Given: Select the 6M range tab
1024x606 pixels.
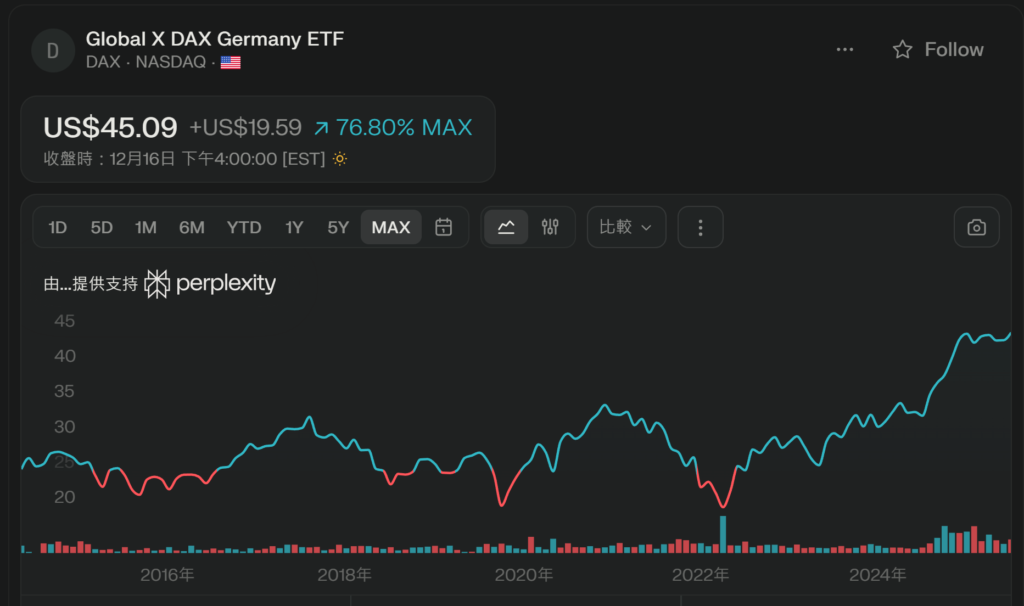Looking at the screenshot, I should point(192,228).
